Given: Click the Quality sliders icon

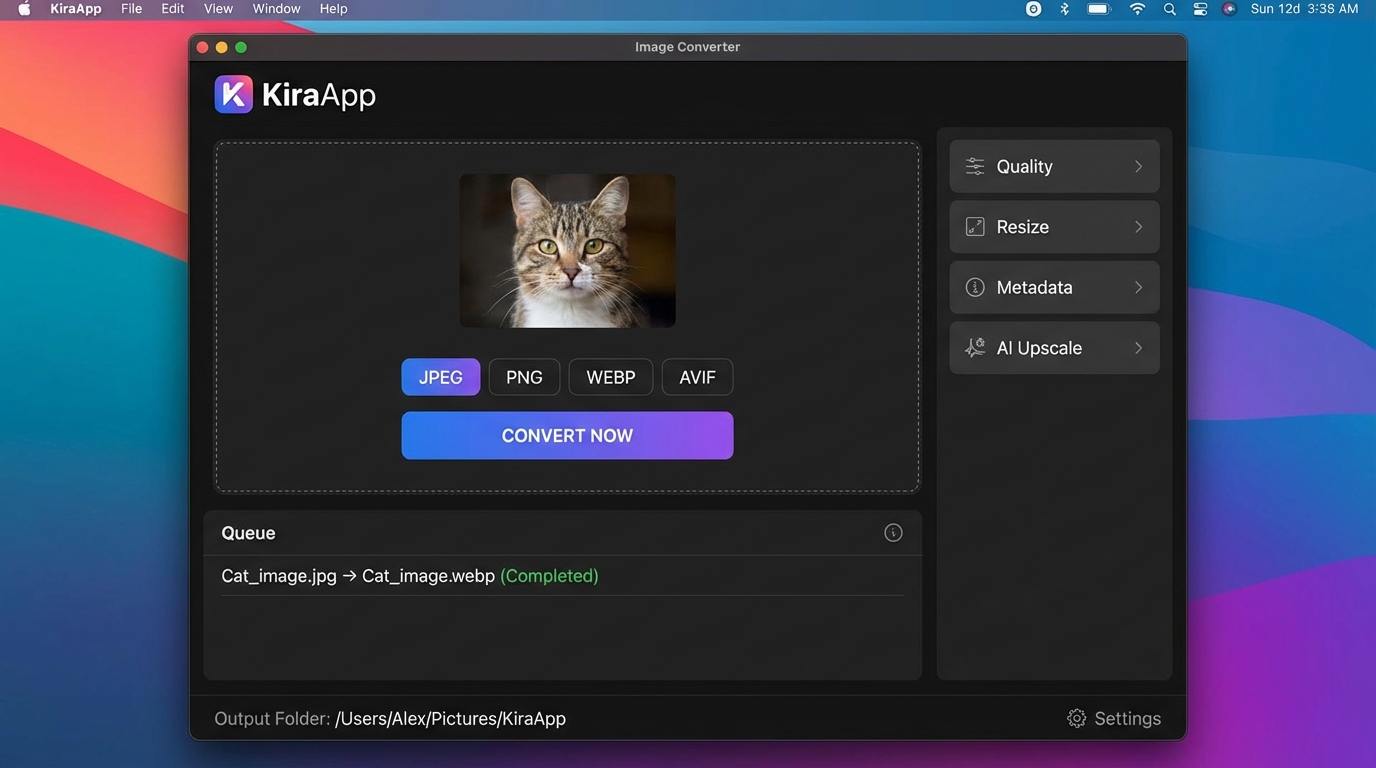Looking at the screenshot, I should pyautogui.click(x=974, y=167).
